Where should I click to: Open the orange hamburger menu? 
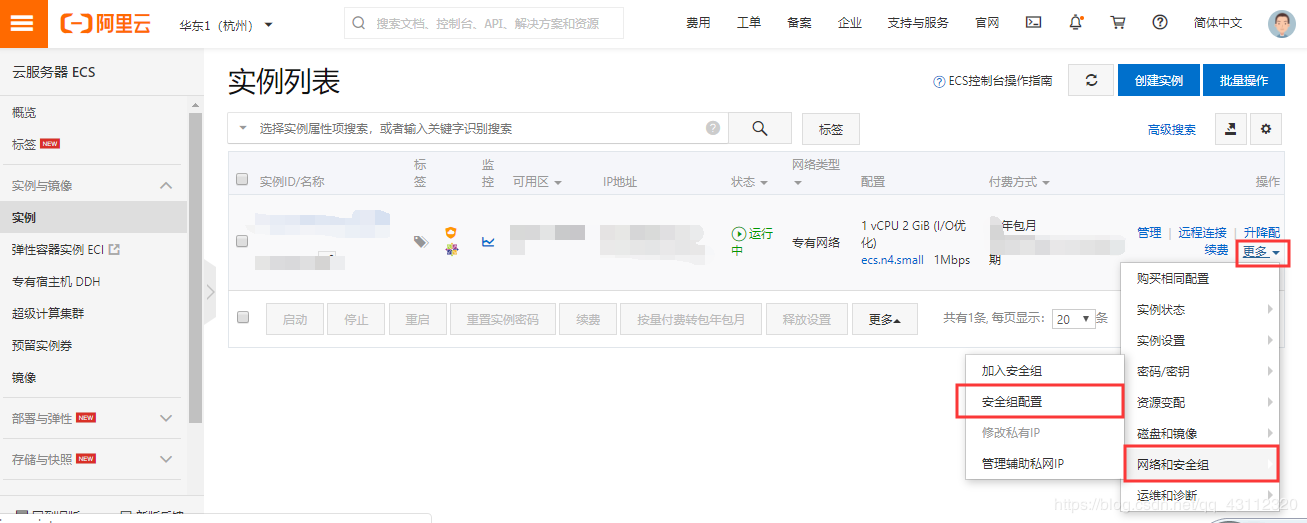pos(22,24)
